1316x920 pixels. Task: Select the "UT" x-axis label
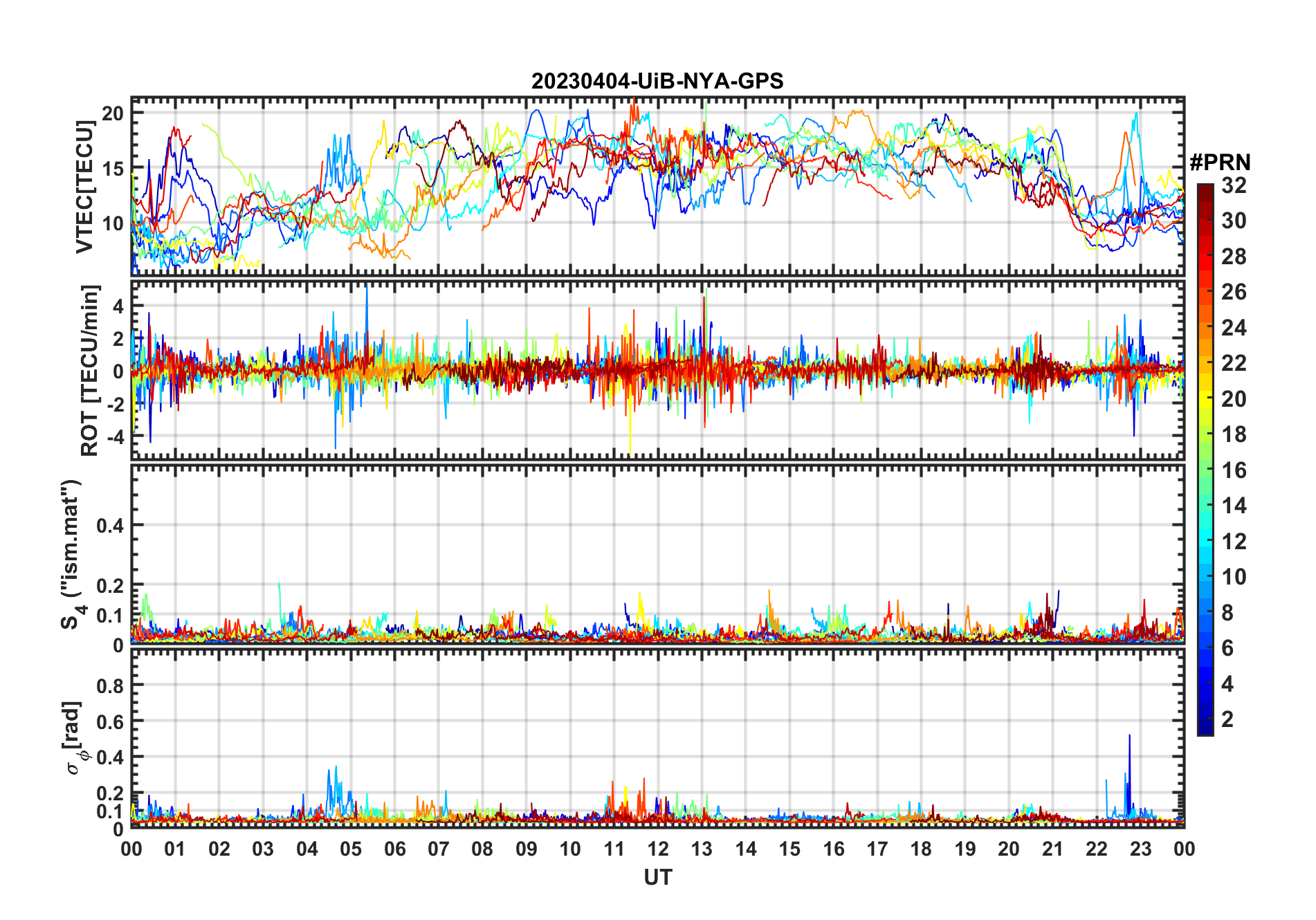658,877
